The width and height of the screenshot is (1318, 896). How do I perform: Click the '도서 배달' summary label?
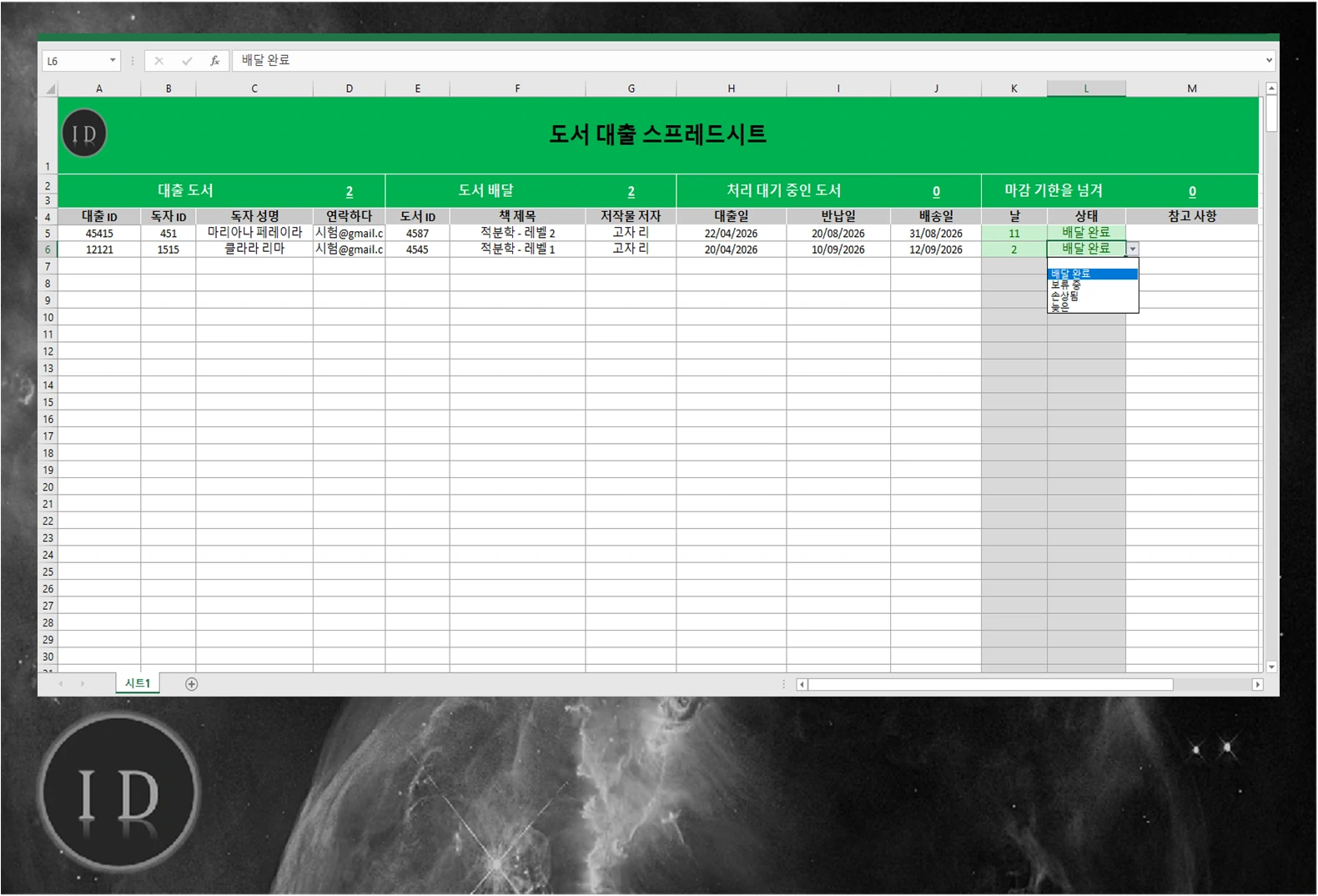(x=486, y=190)
